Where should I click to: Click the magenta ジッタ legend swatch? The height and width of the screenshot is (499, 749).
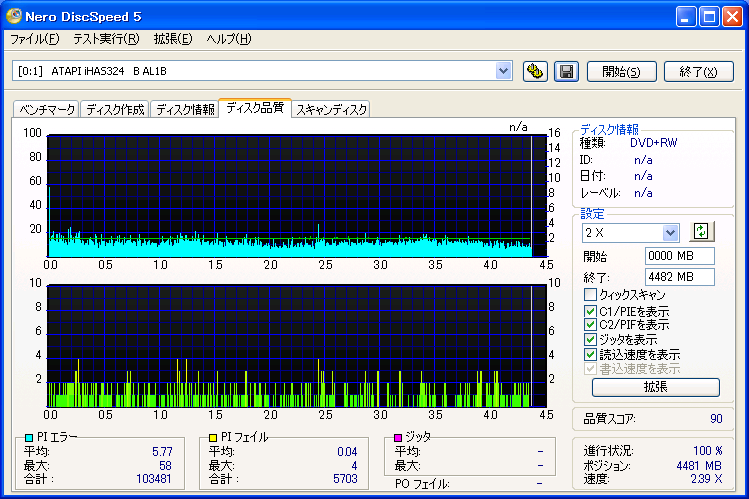397,437
